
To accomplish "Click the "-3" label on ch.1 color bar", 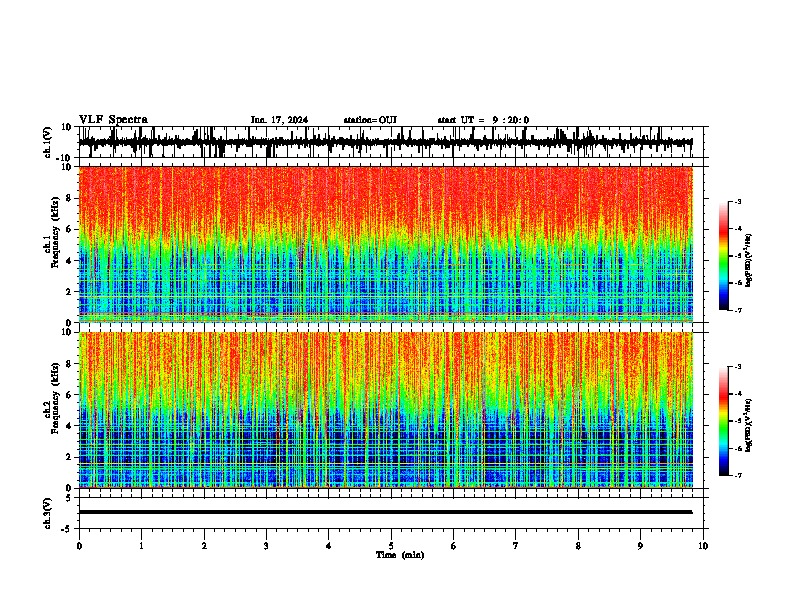I will (737, 202).
